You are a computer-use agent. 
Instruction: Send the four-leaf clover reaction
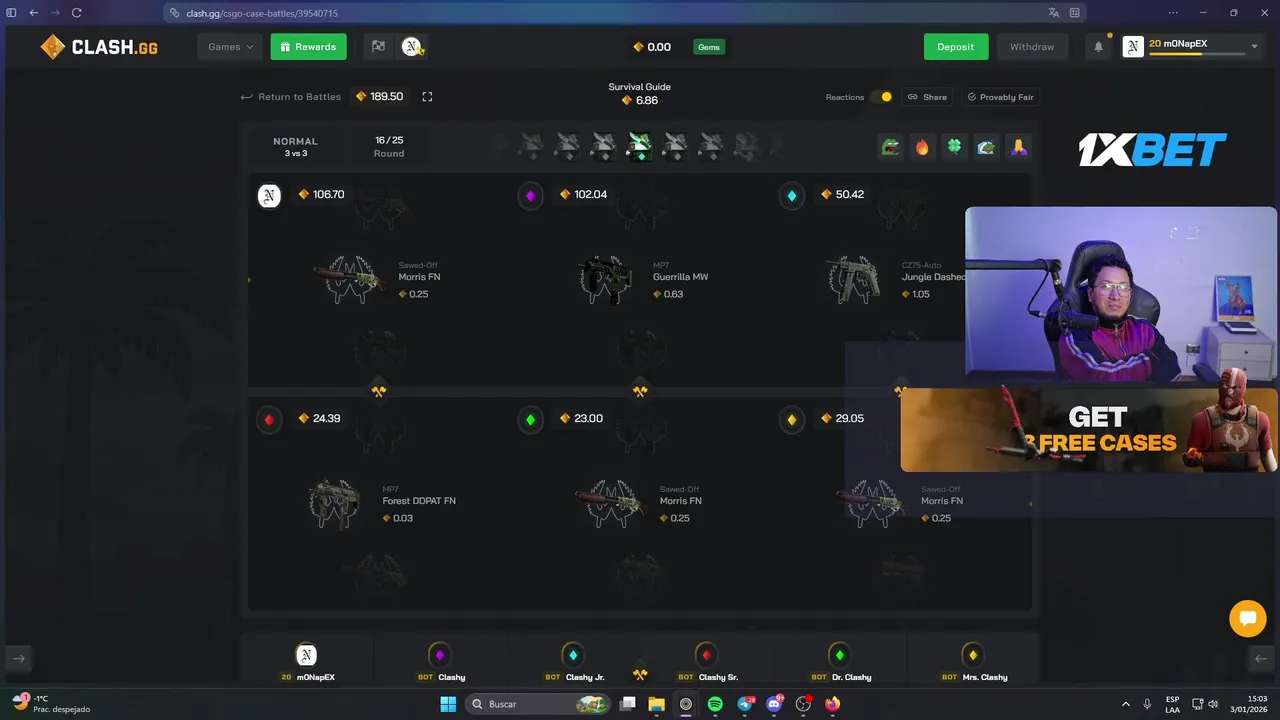(954, 147)
